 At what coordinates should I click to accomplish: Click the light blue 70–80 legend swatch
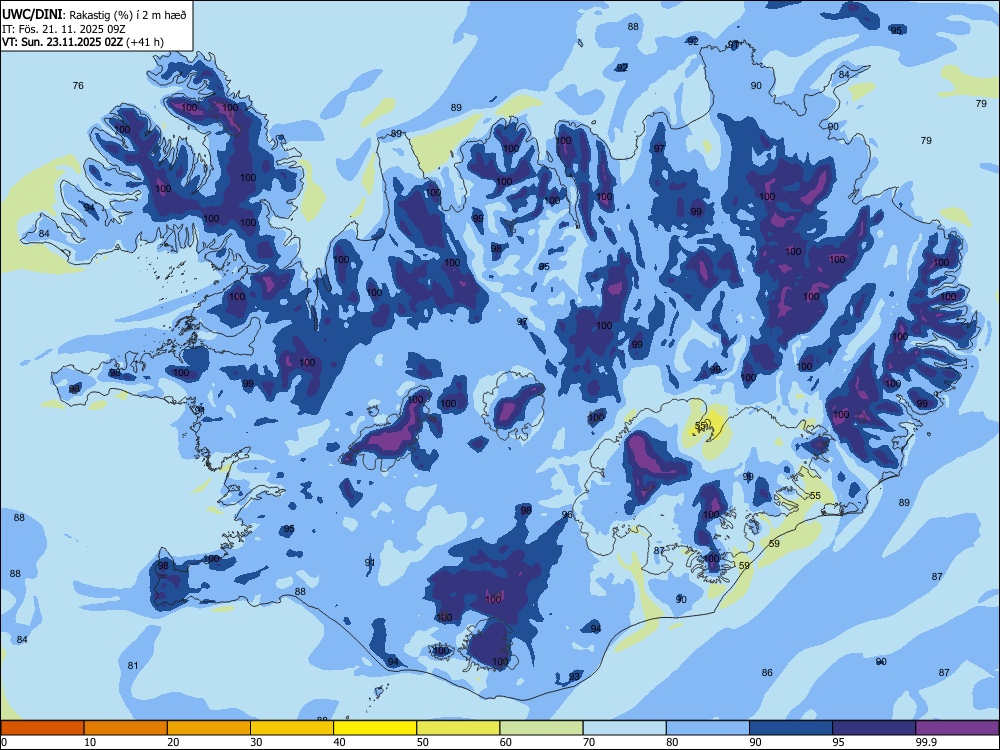pyautogui.click(x=624, y=727)
